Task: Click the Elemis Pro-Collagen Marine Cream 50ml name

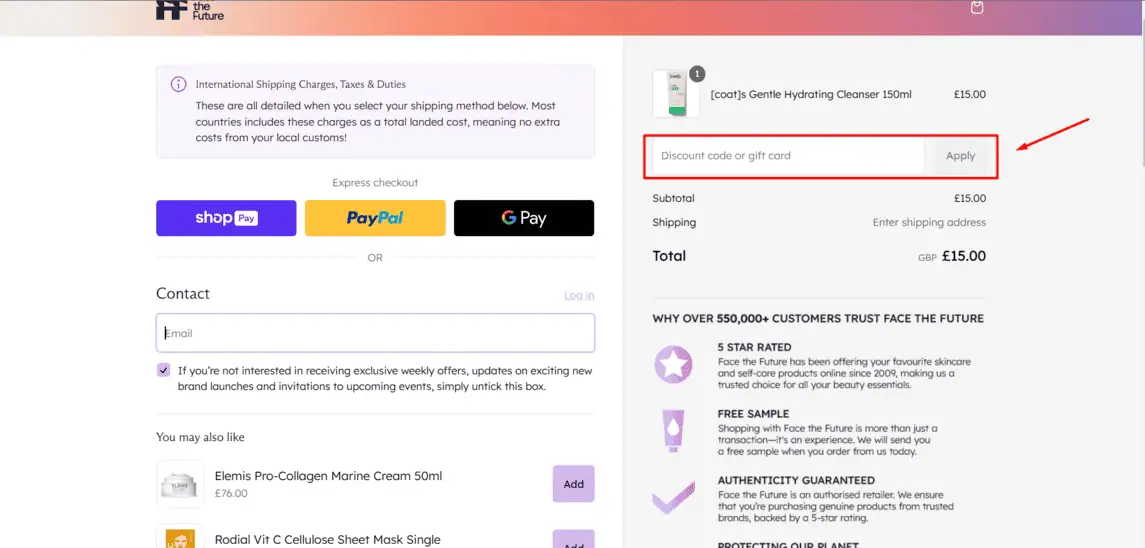Action: (329, 476)
